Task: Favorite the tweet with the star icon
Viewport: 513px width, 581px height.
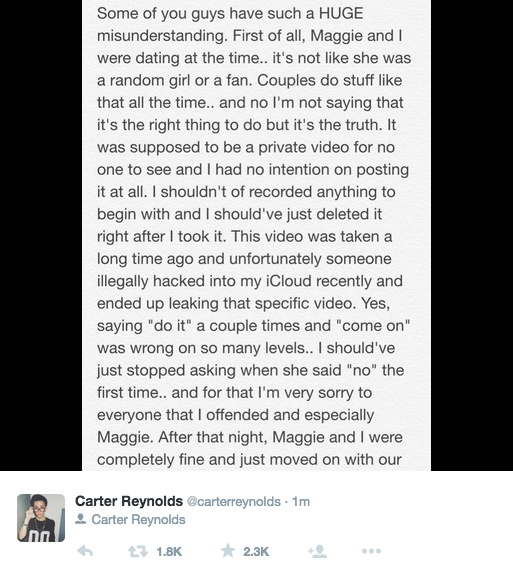Action: point(228,551)
